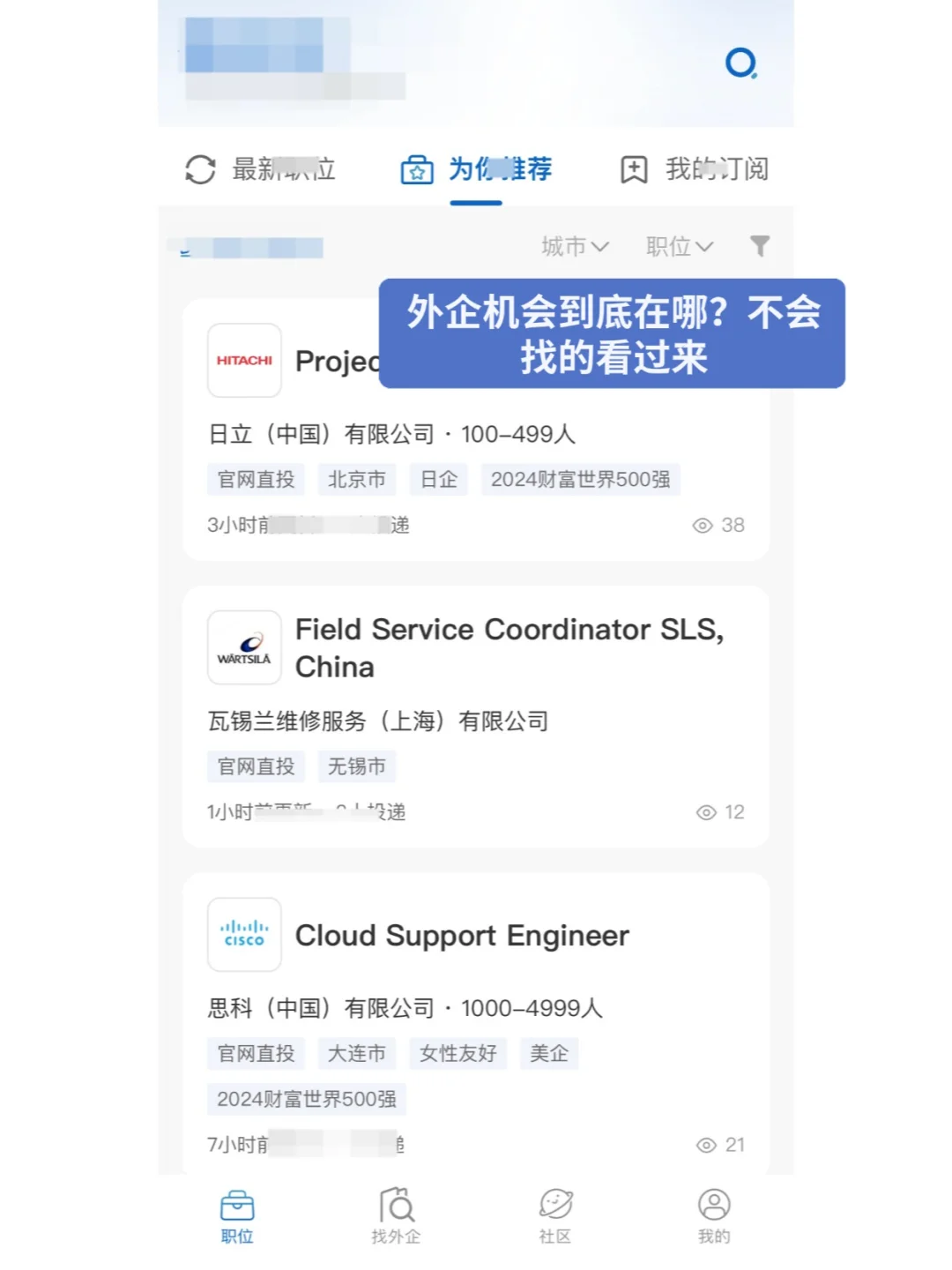Viewport: 952px width, 1270px height.
Task: Tap the 2024财富世界500强 tag on Hitachi
Action: coord(581,480)
